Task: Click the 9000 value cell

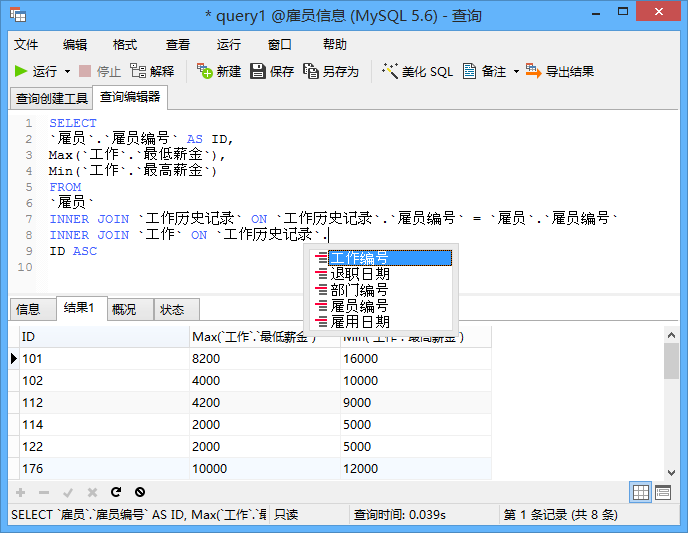Action: tap(416, 403)
